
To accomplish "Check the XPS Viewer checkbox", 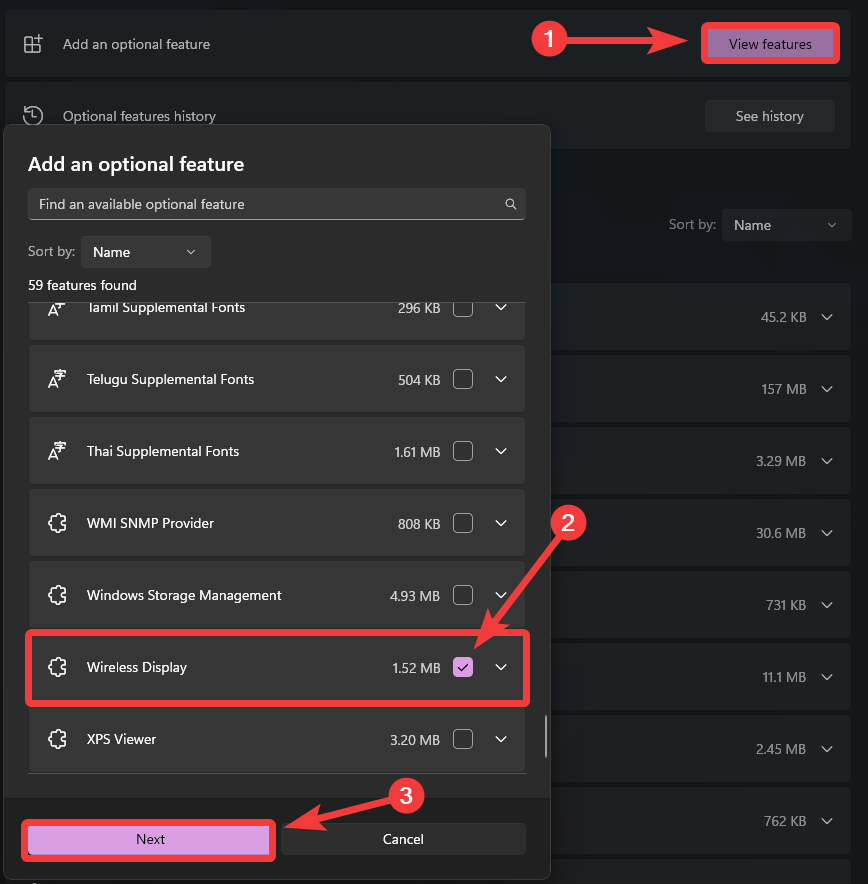I will click(463, 739).
